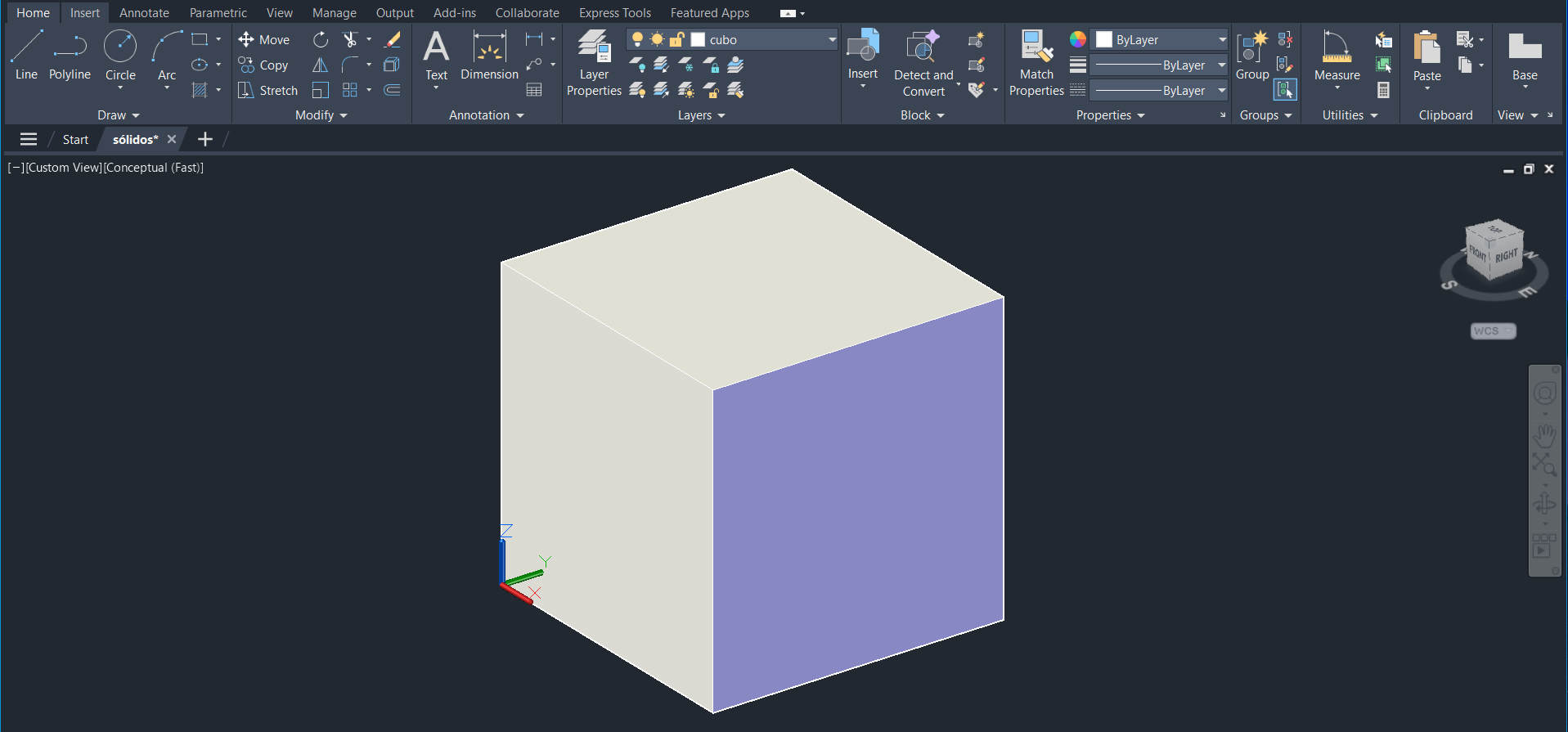This screenshot has width=1568, height=732.
Task: Switch to the Annotate ribbon tab
Action: tap(144, 13)
